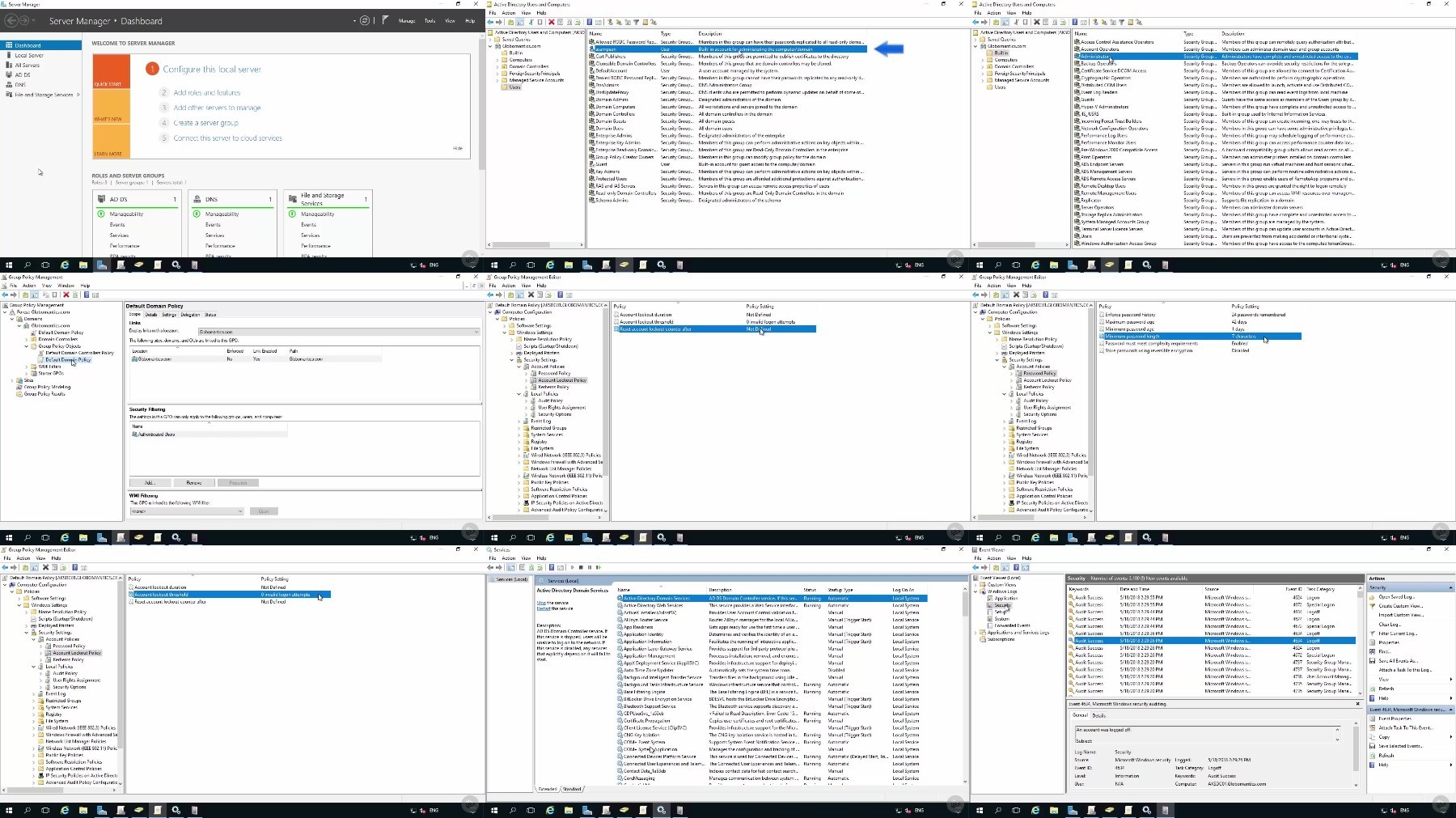Click Save Selected Events in Event Viewer
This screenshot has width=1456, height=818.
pyautogui.click(x=1400, y=746)
